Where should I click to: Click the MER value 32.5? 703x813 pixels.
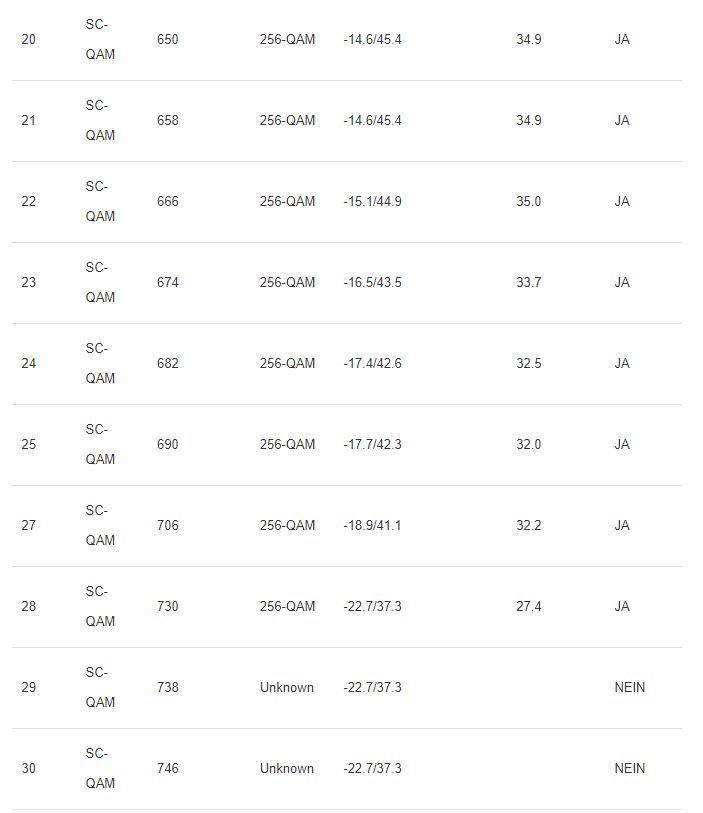(528, 363)
